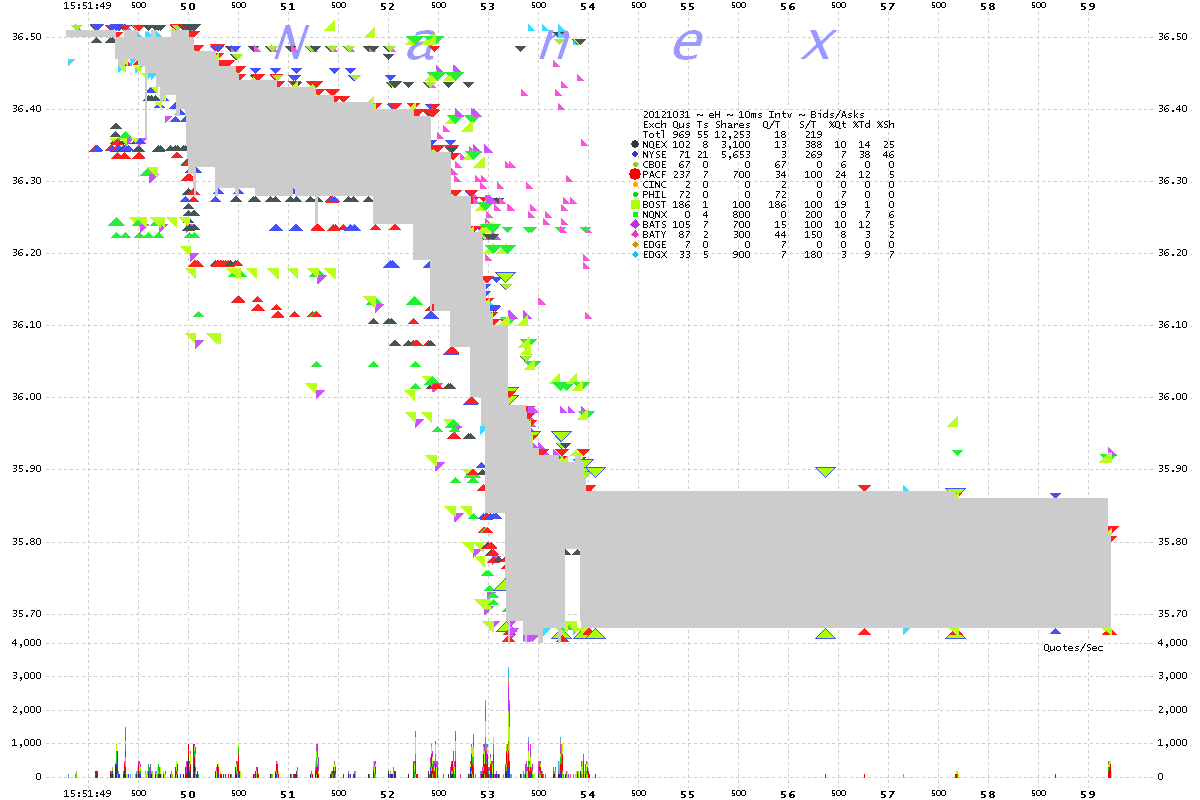Image resolution: width=1200 pixels, height=800 pixels.
Task: Click the blue NYSE legend diamond
Action: pyautogui.click(x=635, y=155)
